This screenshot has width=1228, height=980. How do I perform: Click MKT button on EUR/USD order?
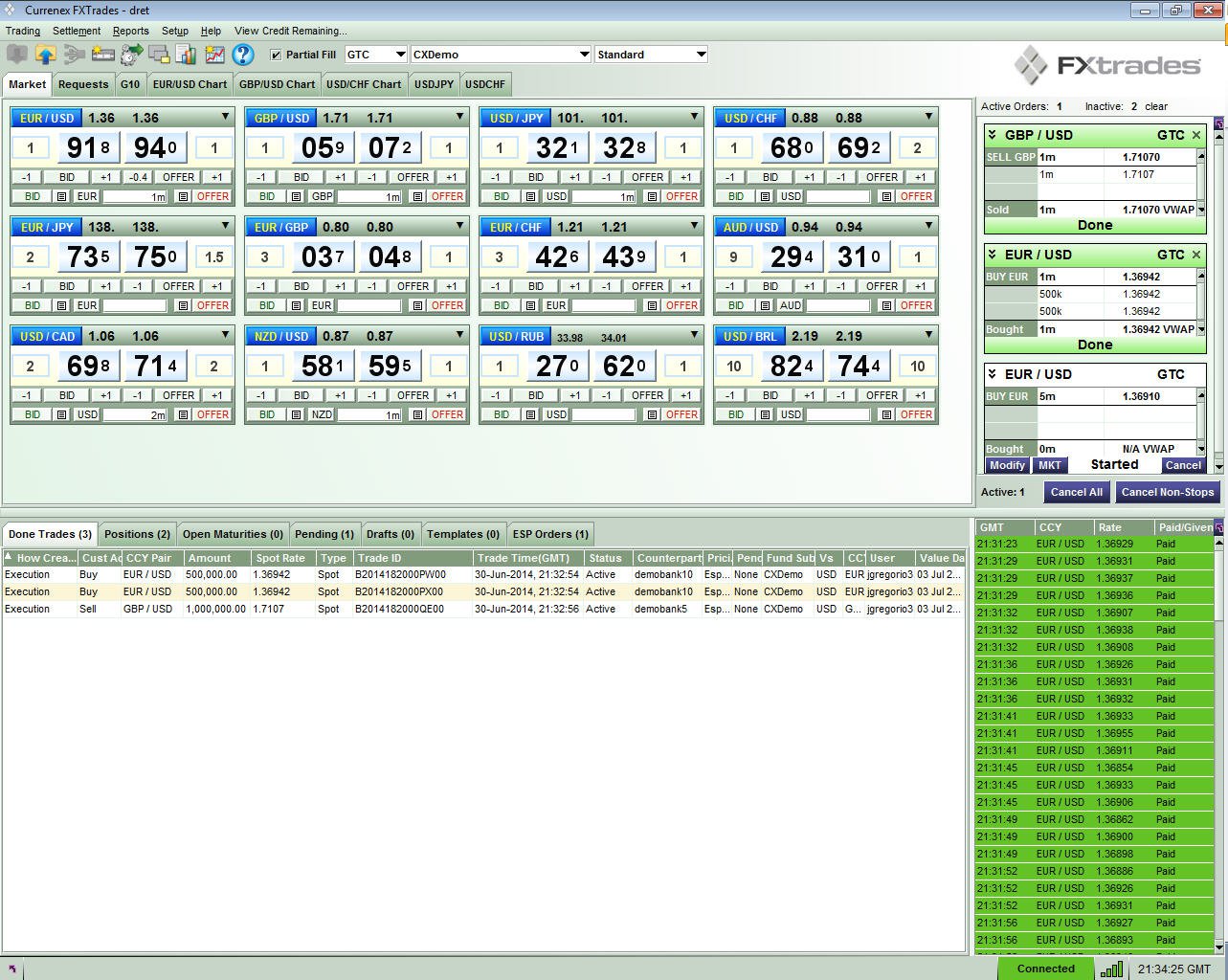pyautogui.click(x=1050, y=465)
